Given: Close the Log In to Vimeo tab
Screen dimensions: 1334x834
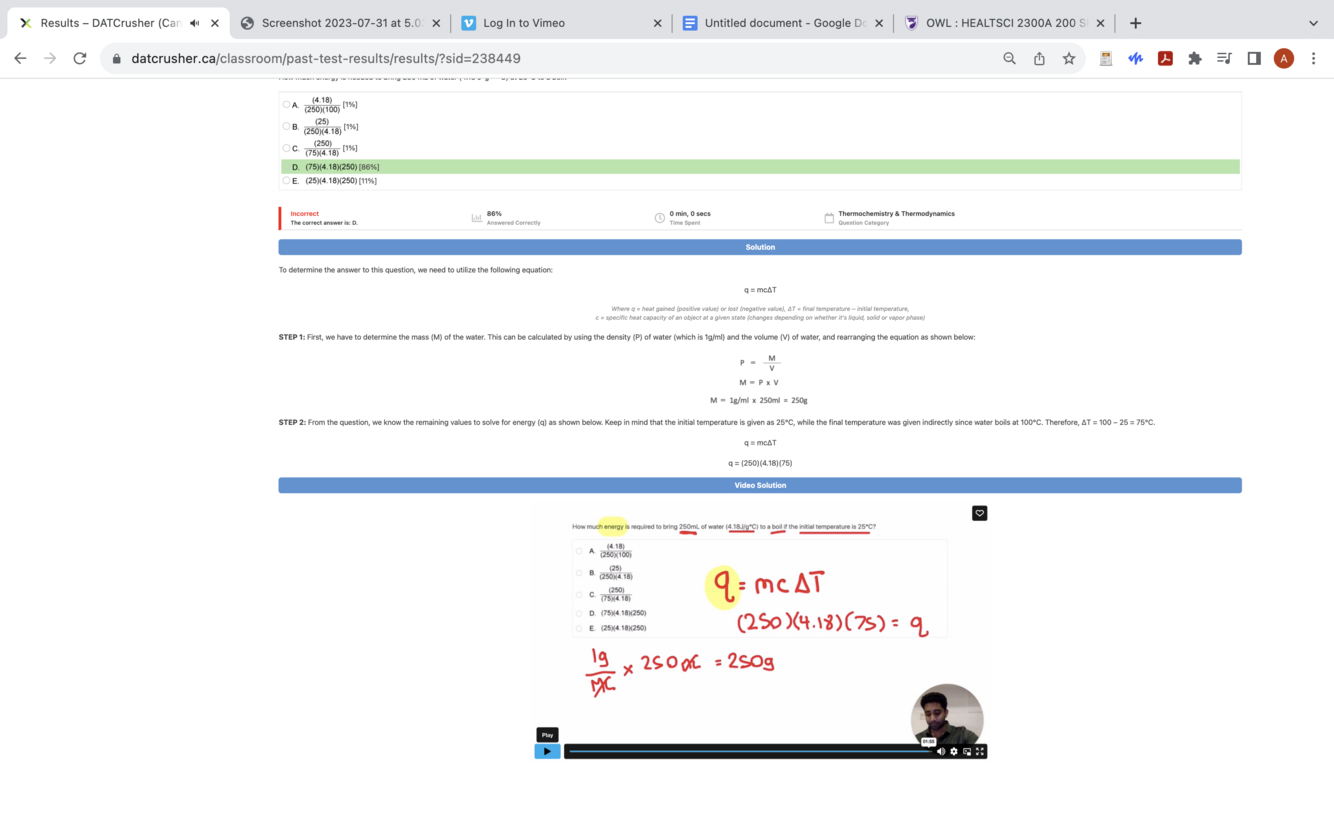Looking at the screenshot, I should (x=657, y=23).
